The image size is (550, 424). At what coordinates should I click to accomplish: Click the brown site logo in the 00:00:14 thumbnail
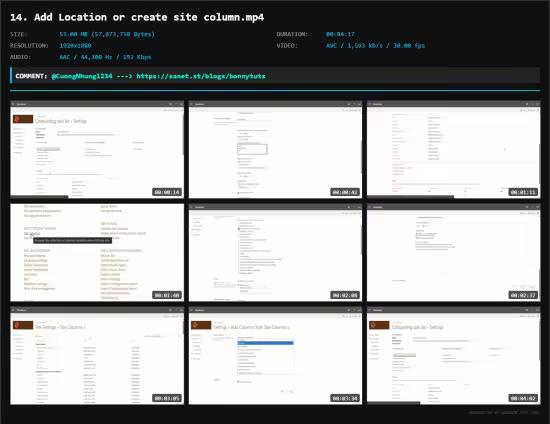tap(23, 119)
